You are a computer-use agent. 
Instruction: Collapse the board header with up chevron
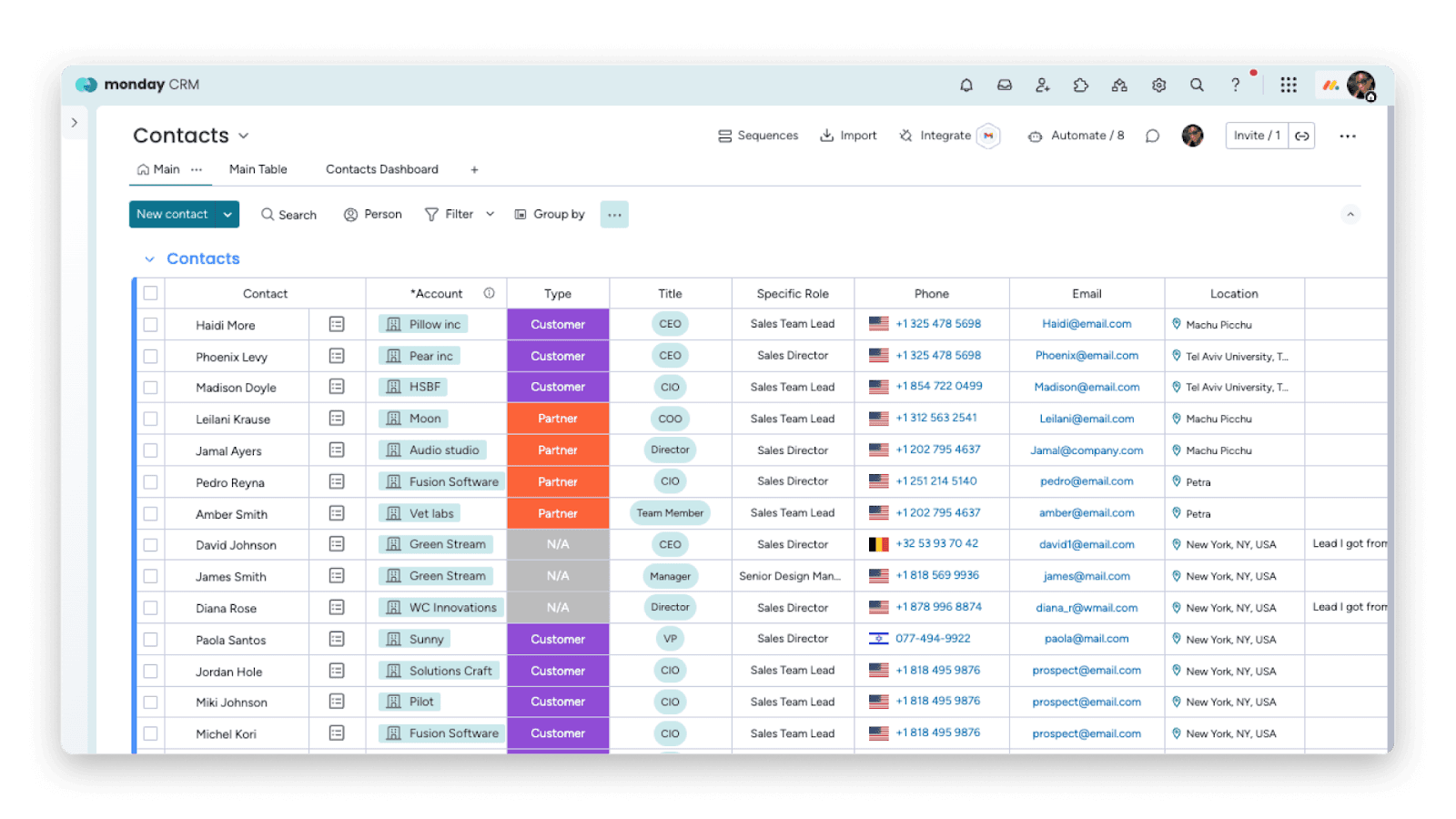pos(1350,215)
